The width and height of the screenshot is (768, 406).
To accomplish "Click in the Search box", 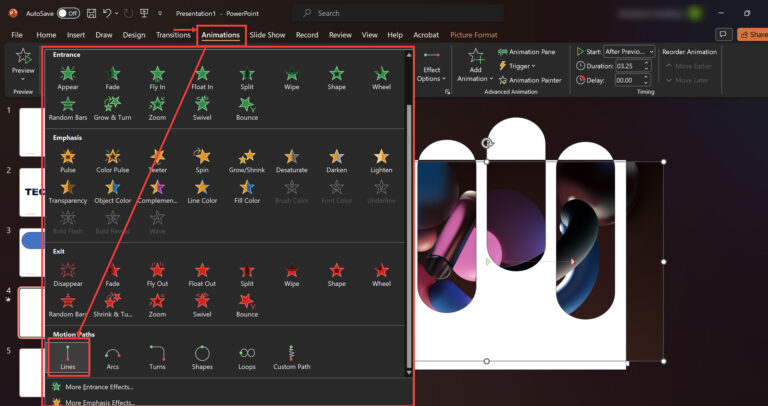I will [x=398, y=14].
